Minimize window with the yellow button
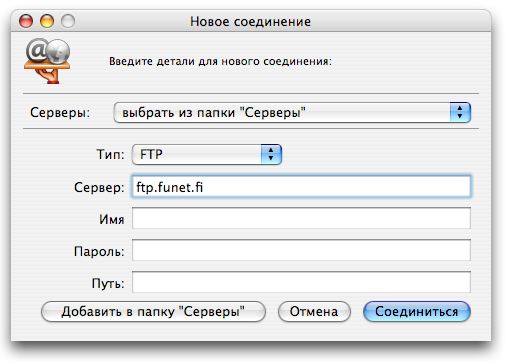The height and width of the screenshot is (362, 509). pos(47,21)
